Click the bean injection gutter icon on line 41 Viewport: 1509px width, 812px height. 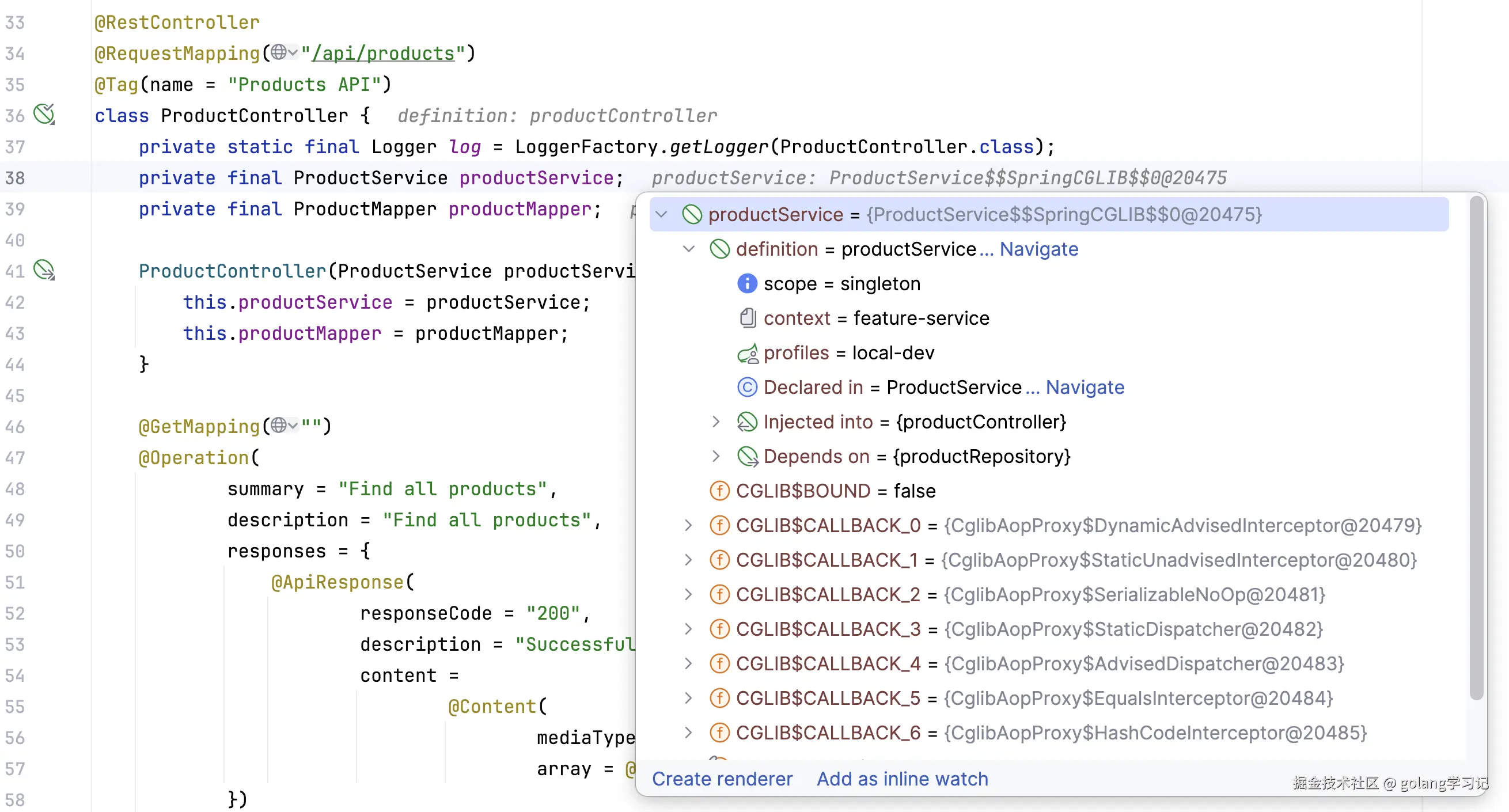(x=44, y=270)
